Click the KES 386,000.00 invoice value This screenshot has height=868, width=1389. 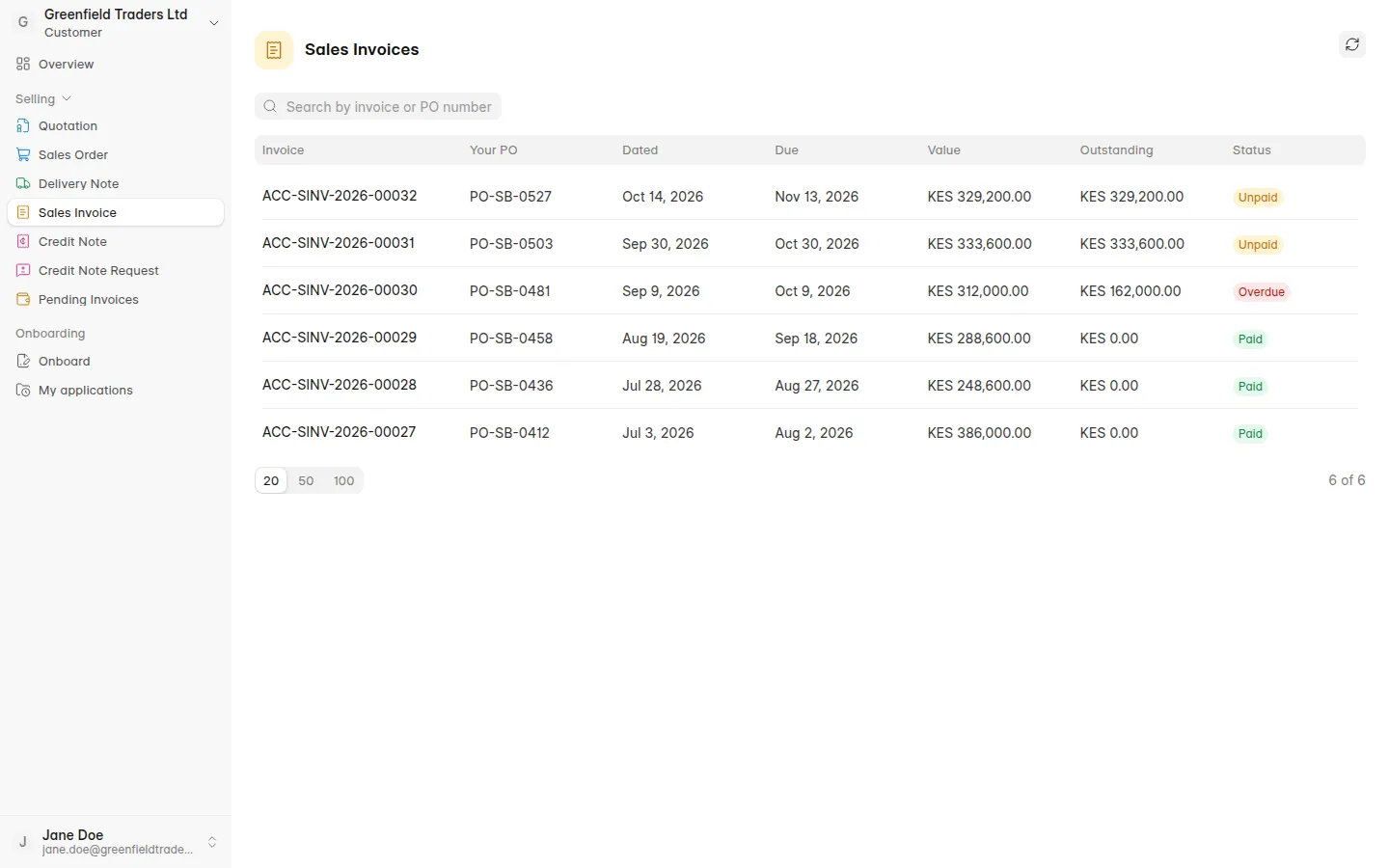979,433
